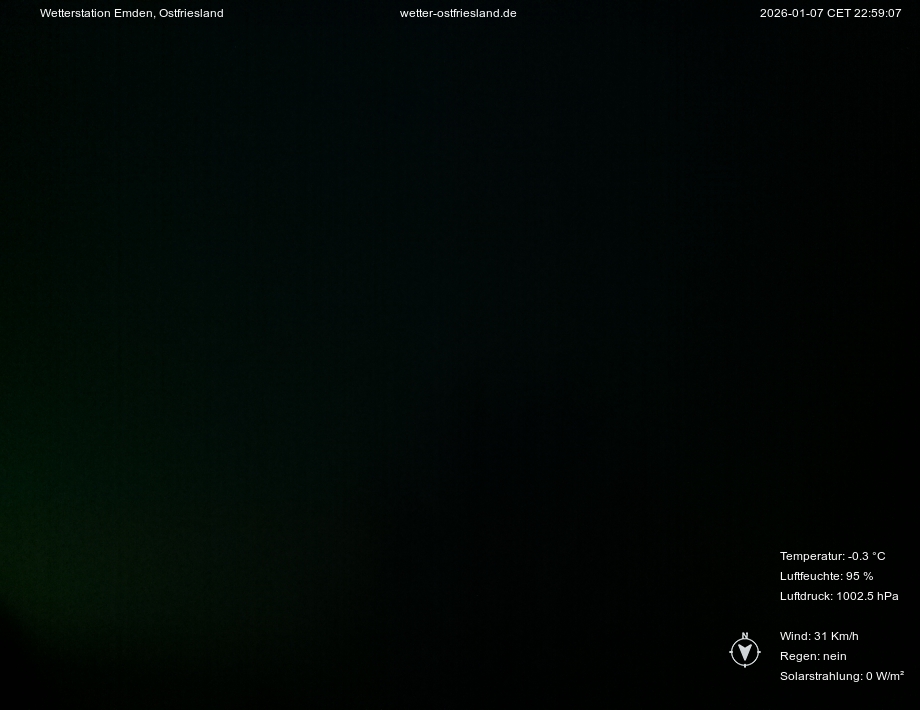Screen dimensions: 920x710
Task: Select the nein rain status value
Action: pos(835,656)
